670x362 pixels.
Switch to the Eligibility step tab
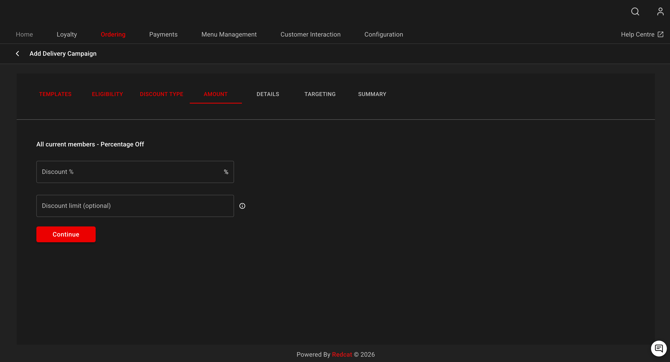[x=107, y=94]
